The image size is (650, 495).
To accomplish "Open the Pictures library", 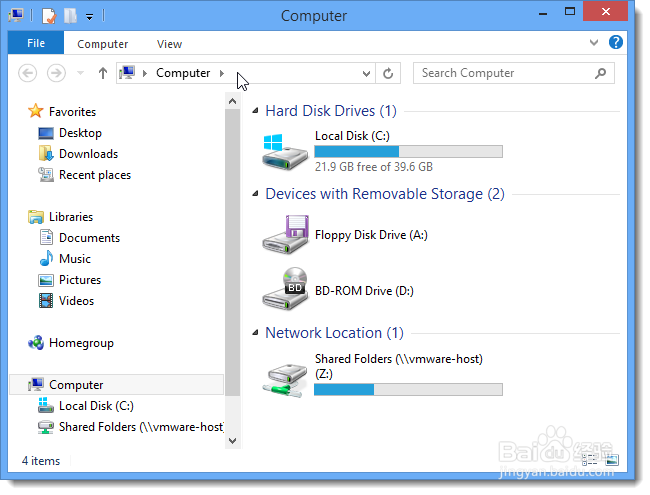I will coord(80,280).
